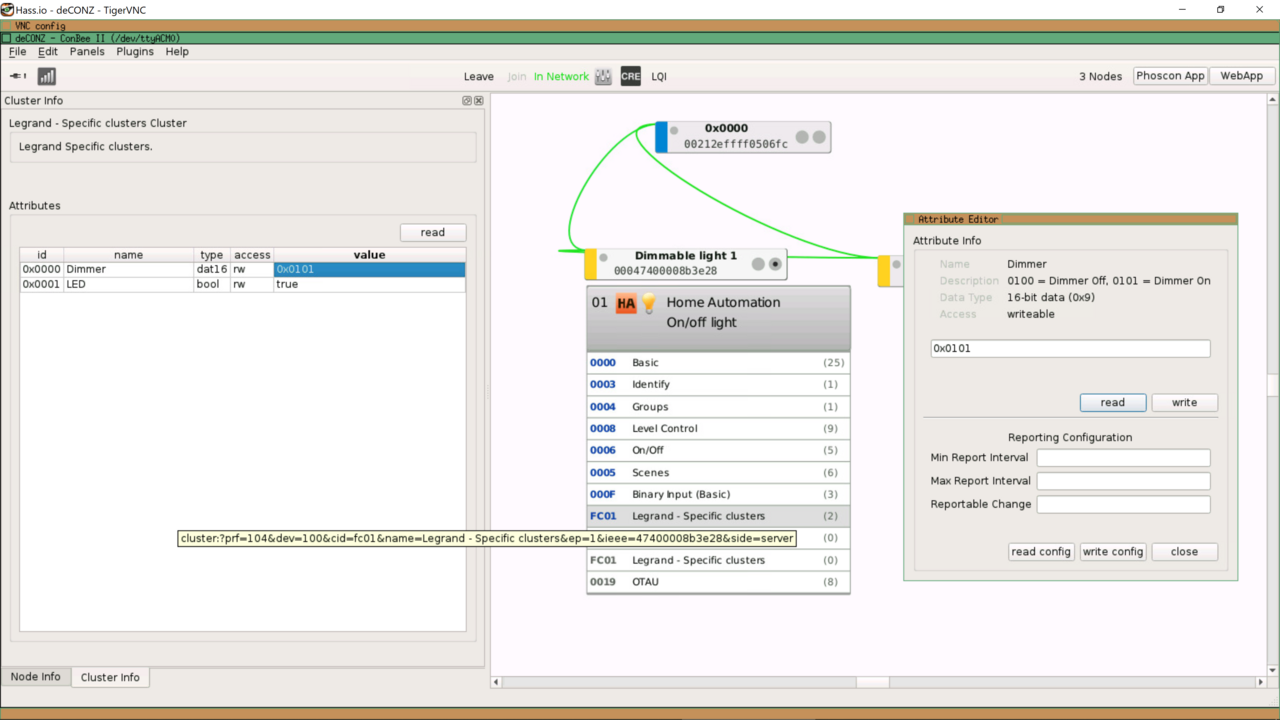Click the read button above the attributes table

pos(433,232)
